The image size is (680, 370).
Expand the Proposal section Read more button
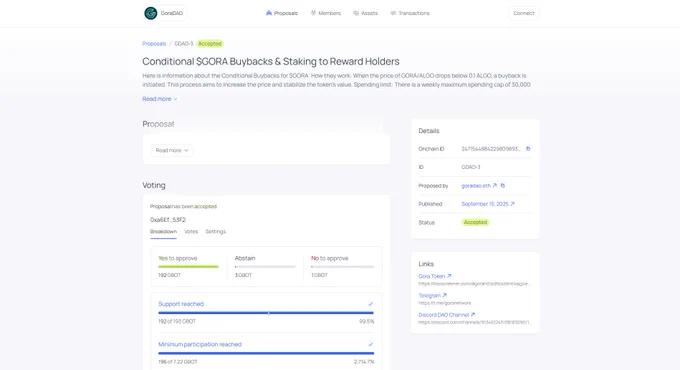pos(172,151)
